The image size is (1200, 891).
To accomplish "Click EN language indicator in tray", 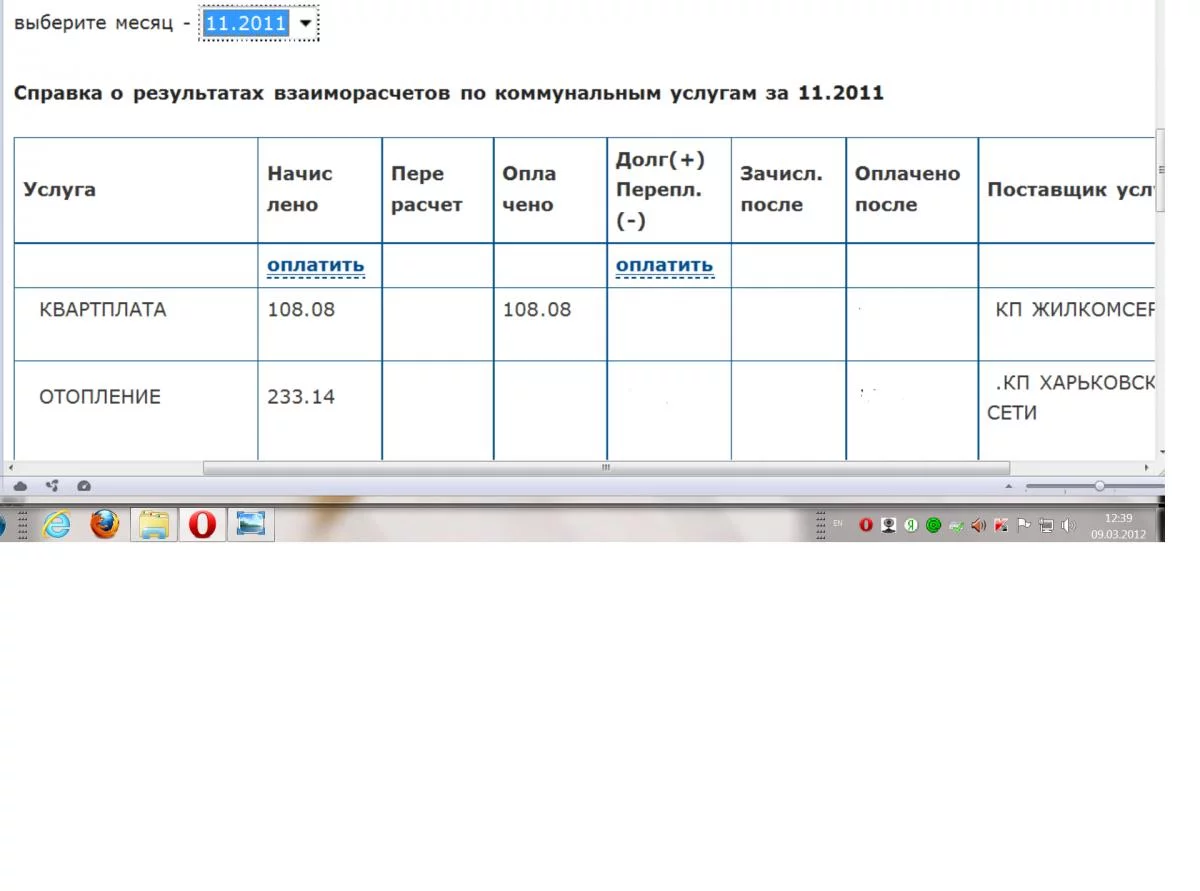I will coord(838,524).
